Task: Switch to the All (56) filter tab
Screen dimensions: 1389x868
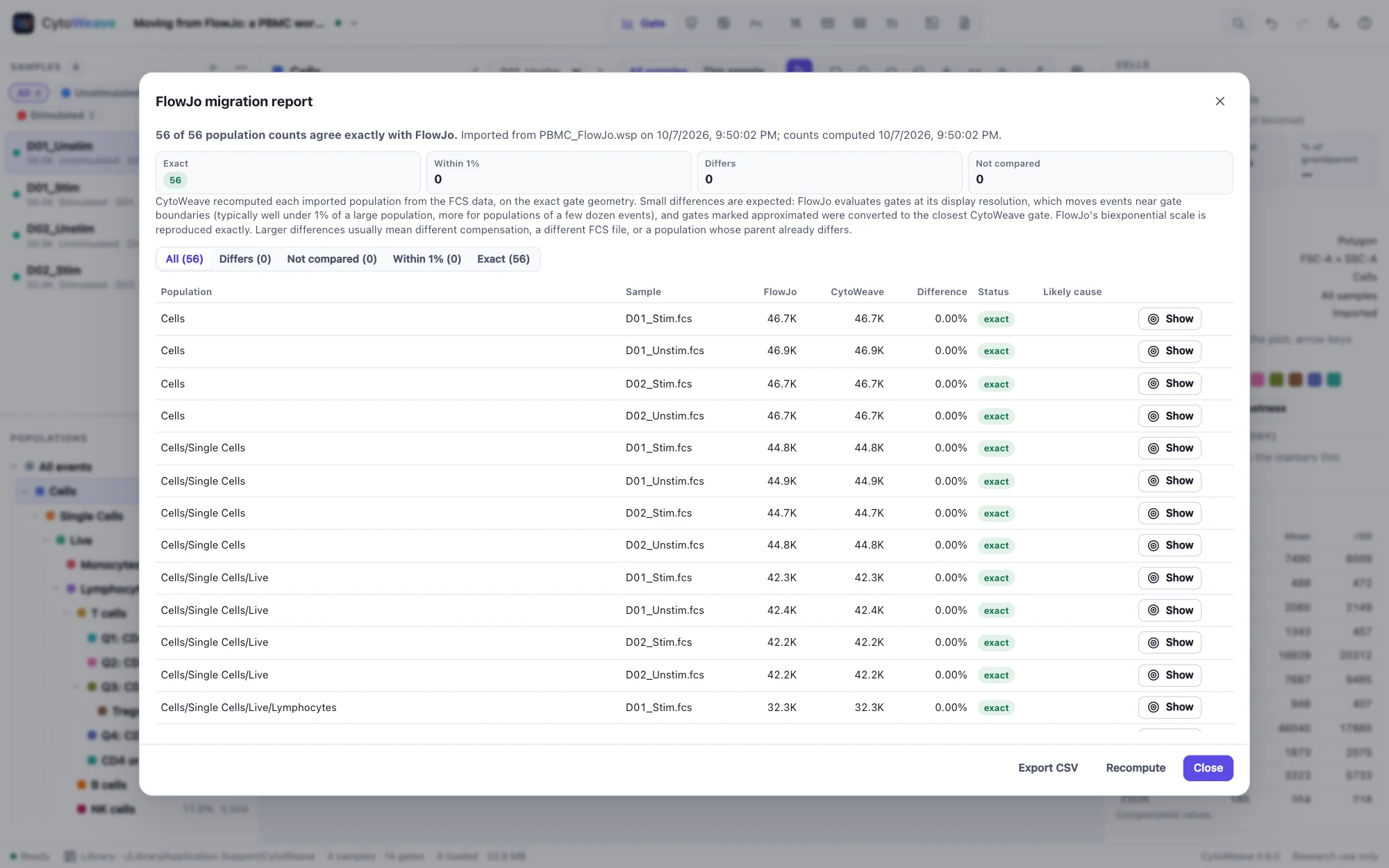Action: point(184,259)
